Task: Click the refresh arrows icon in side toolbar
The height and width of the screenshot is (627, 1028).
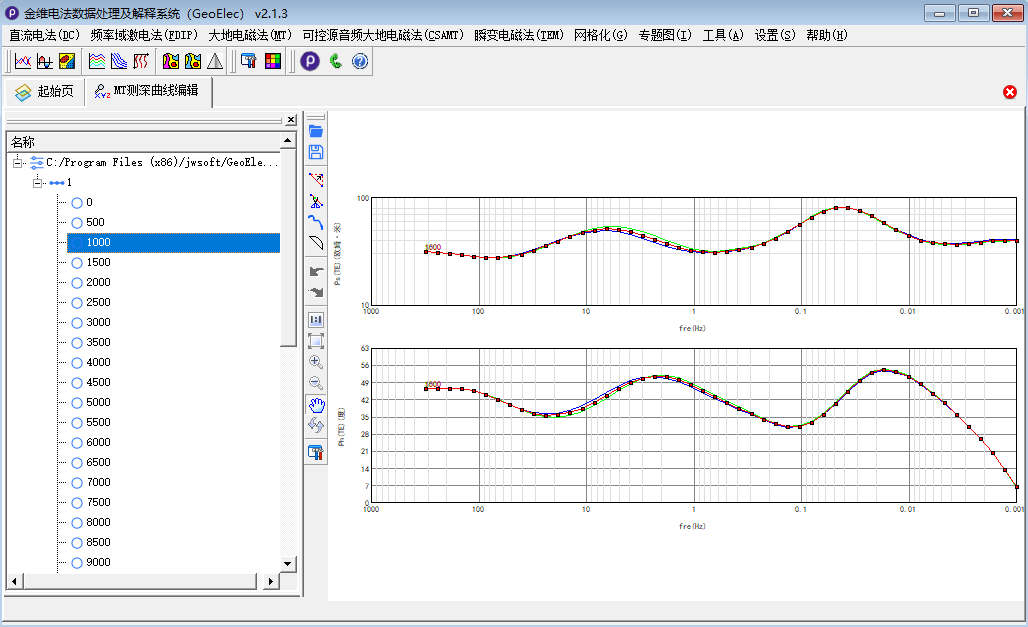Action: coord(316,426)
